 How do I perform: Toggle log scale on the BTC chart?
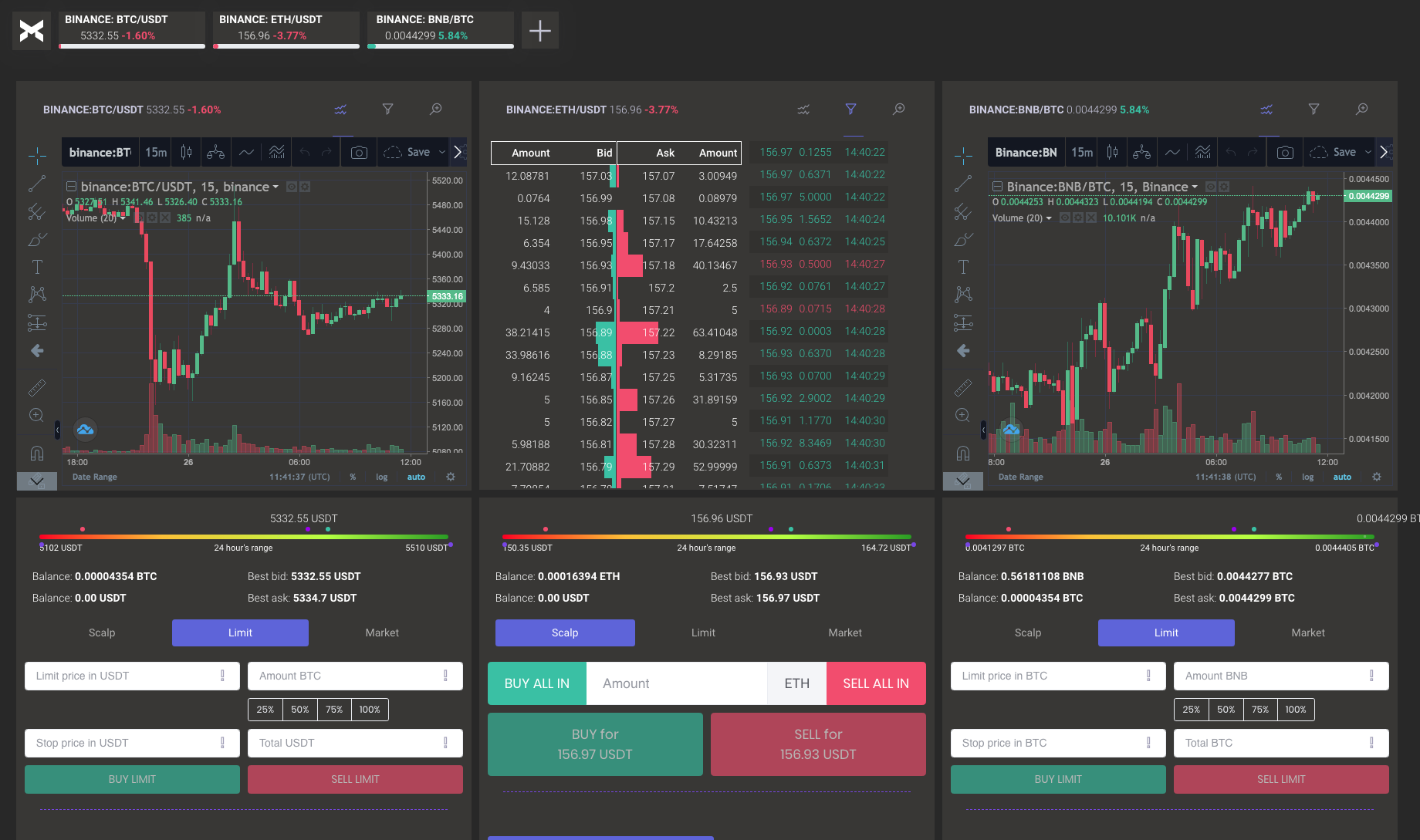point(382,477)
